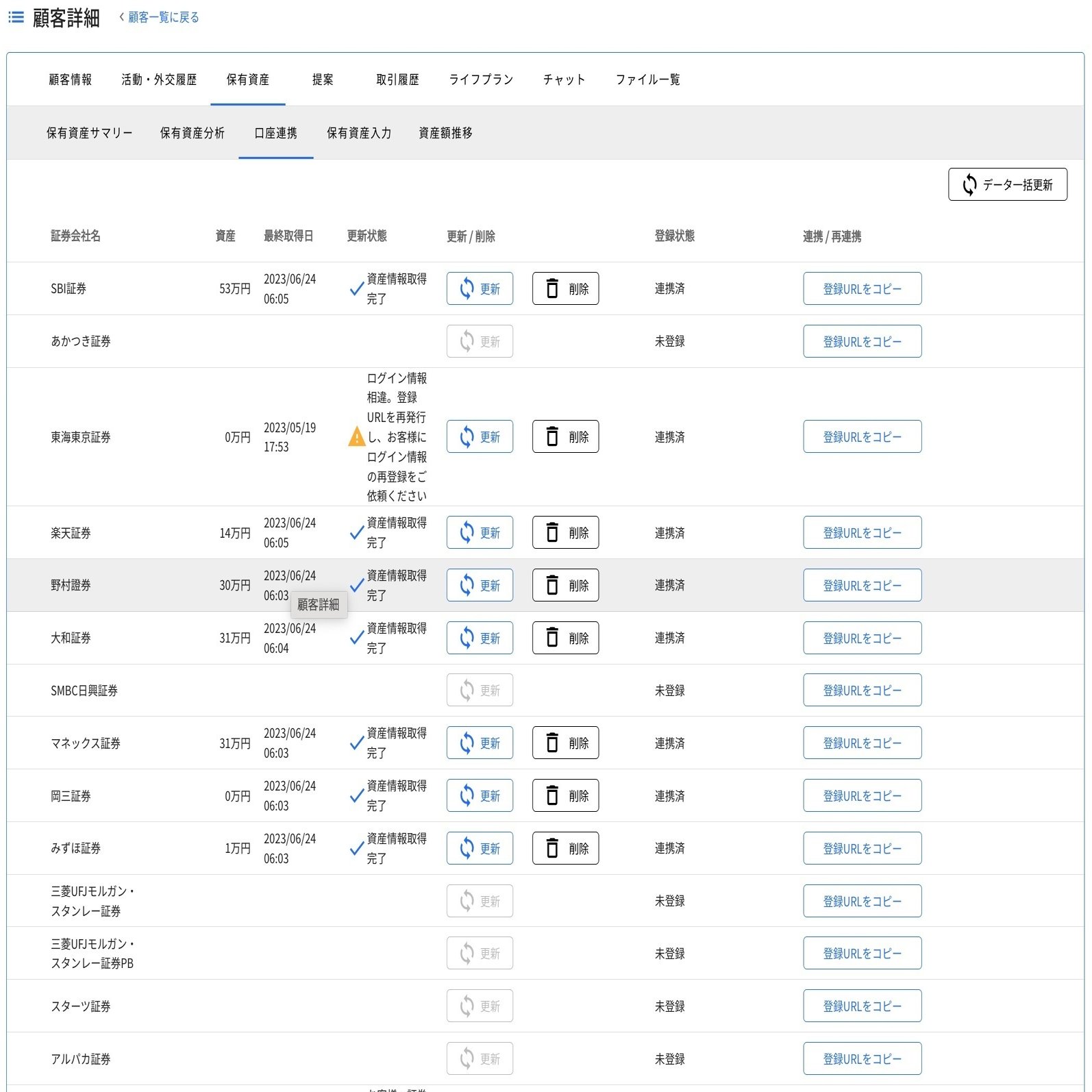Delete the SBI証券 account link
1092x1092 pixels.
565,288
